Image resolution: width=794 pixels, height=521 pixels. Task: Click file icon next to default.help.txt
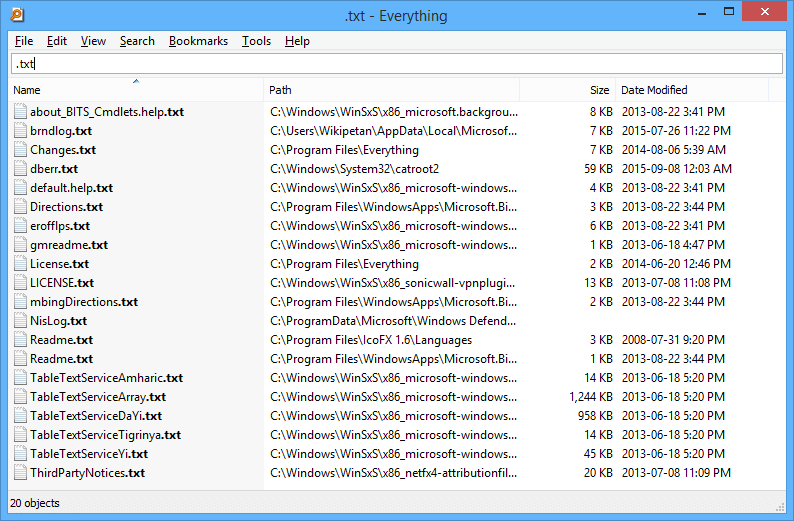click(x=20, y=187)
